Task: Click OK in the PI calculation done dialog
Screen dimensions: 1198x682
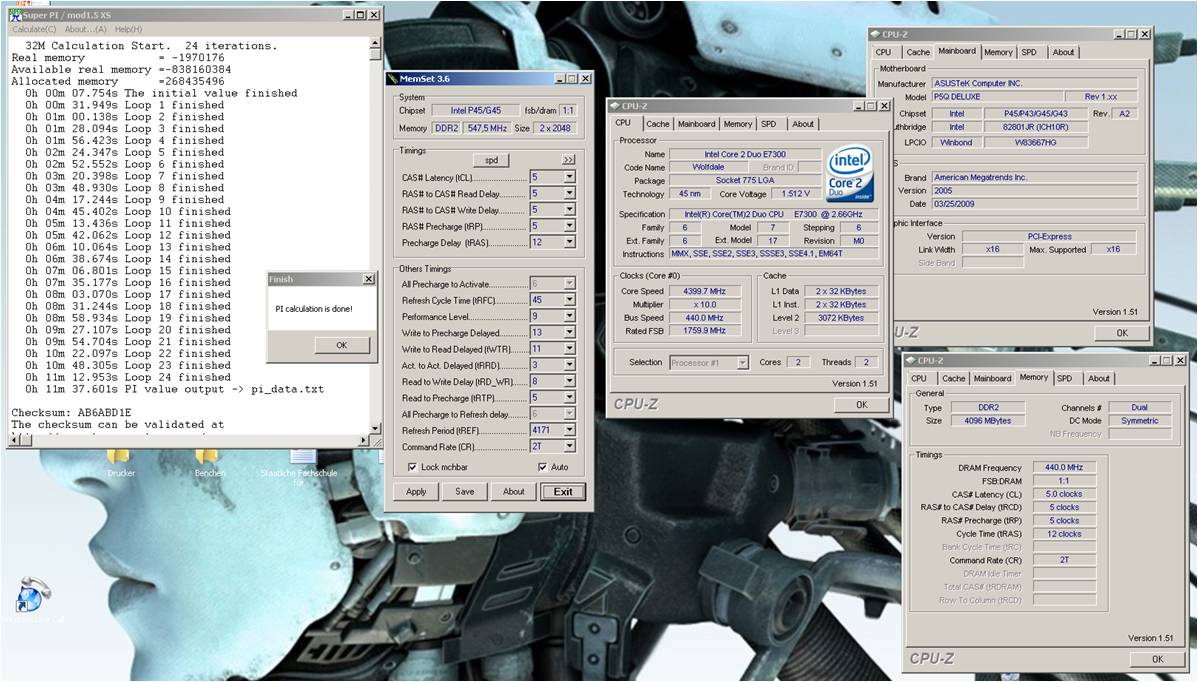Action: pyautogui.click(x=342, y=345)
